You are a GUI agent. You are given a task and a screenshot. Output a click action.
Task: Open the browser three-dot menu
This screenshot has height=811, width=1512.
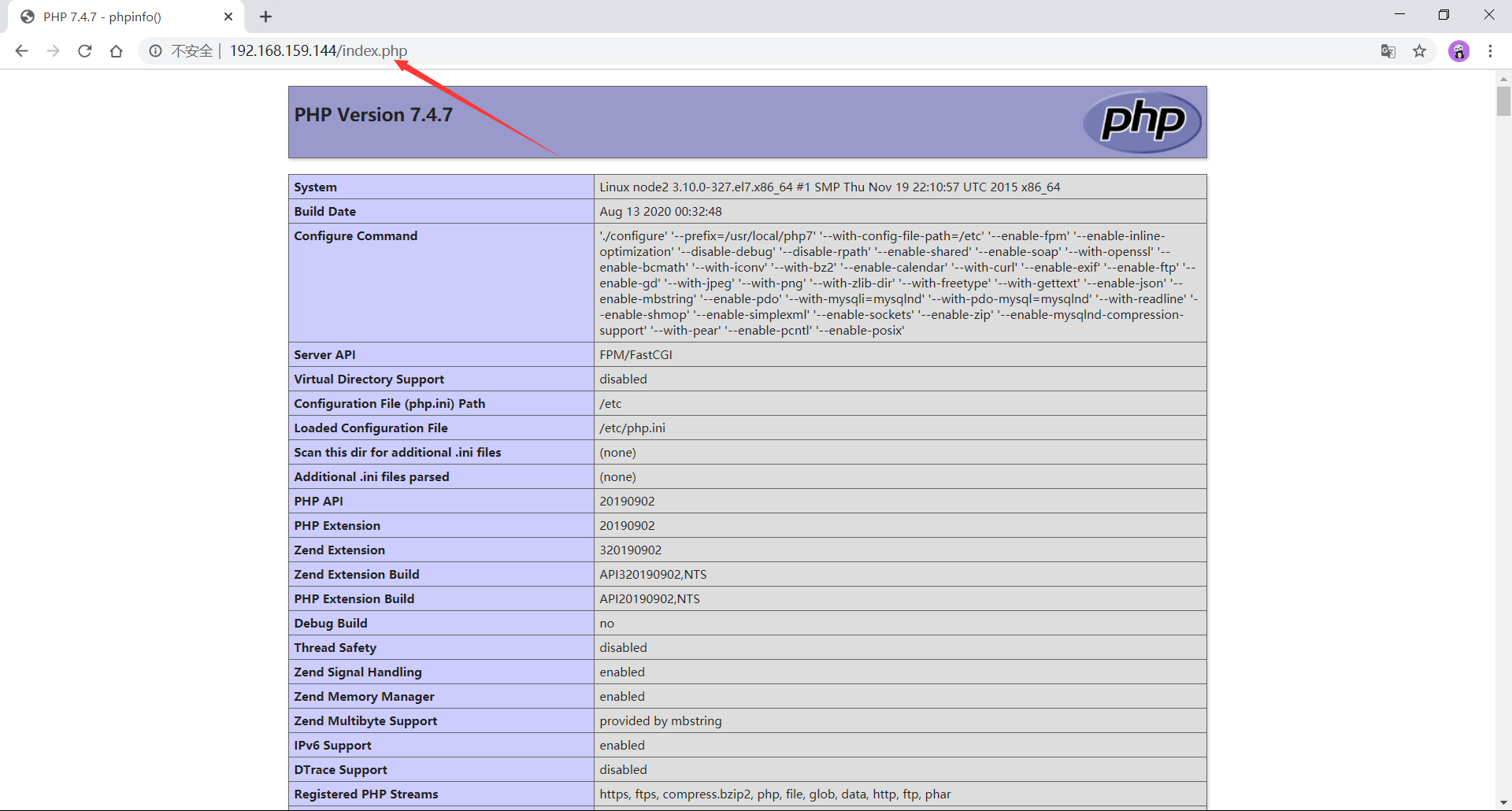click(1490, 51)
